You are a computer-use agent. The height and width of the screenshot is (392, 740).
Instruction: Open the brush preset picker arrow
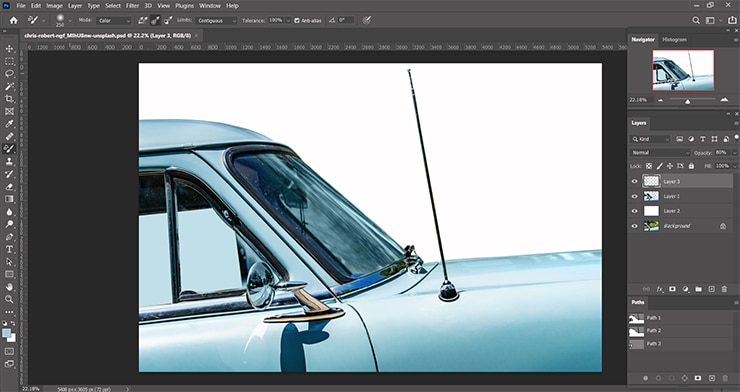click(70, 21)
